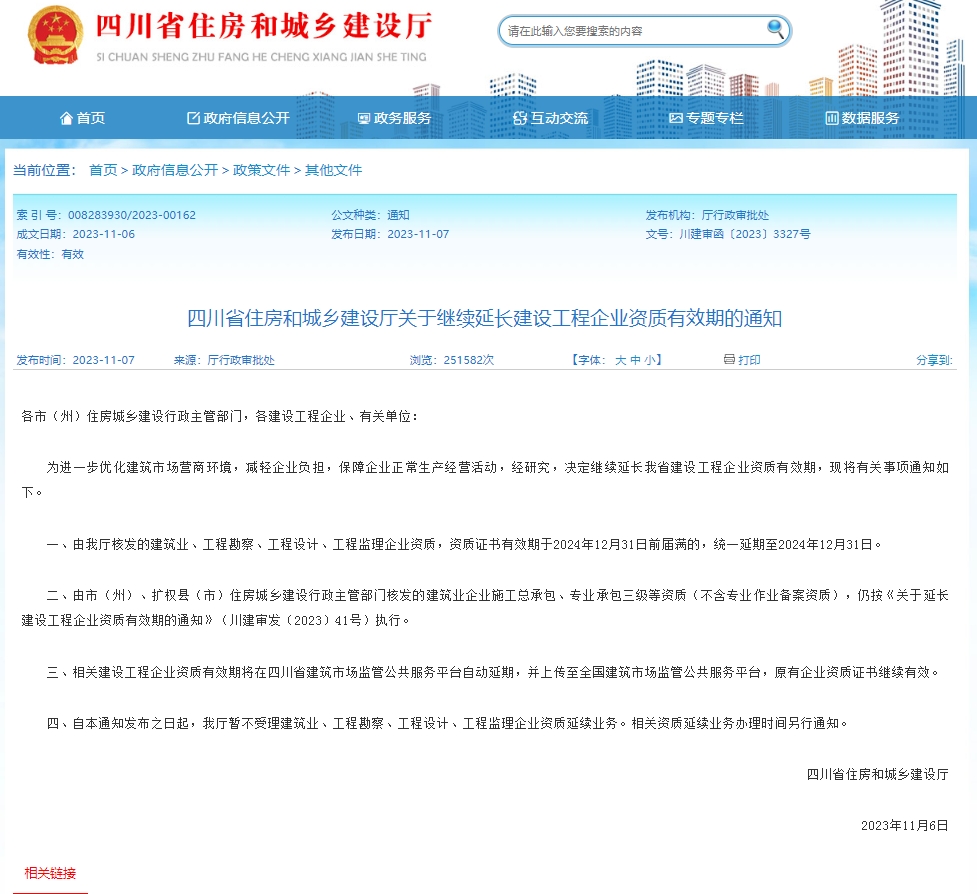The width and height of the screenshot is (977, 894).
Task: Click the article headline title
Action: pos(485,318)
